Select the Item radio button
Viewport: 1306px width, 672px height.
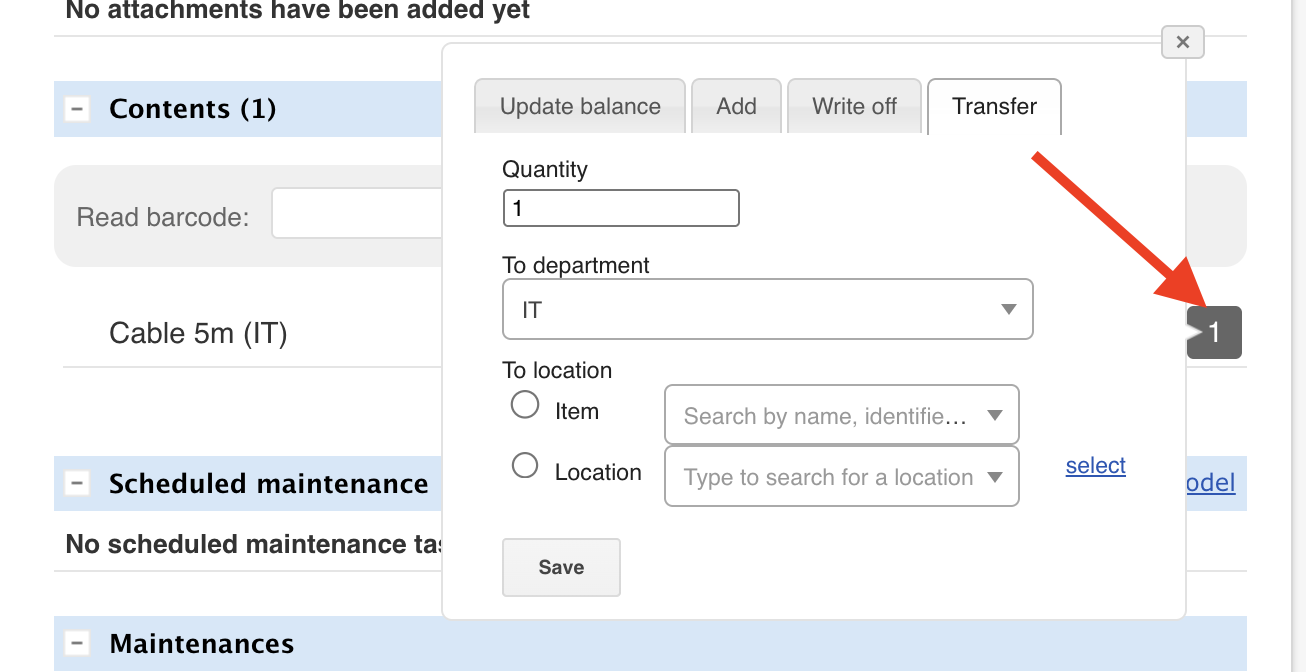[525, 405]
